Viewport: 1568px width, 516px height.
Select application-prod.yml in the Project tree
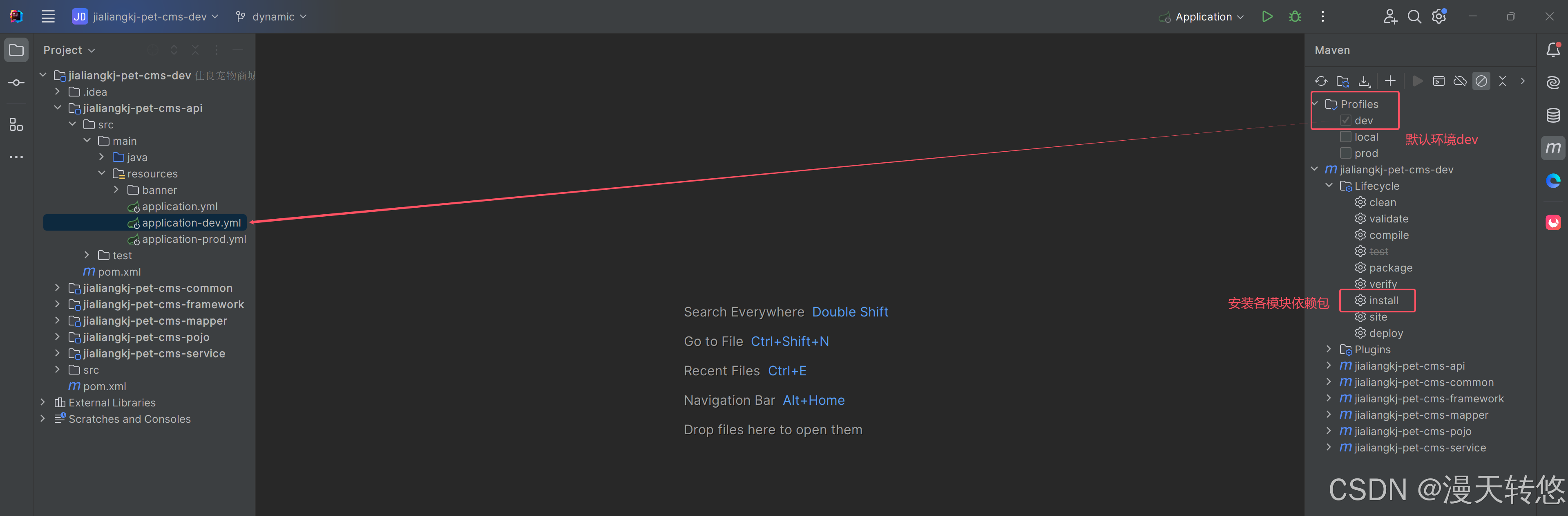pyautogui.click(x=194, y=240)
